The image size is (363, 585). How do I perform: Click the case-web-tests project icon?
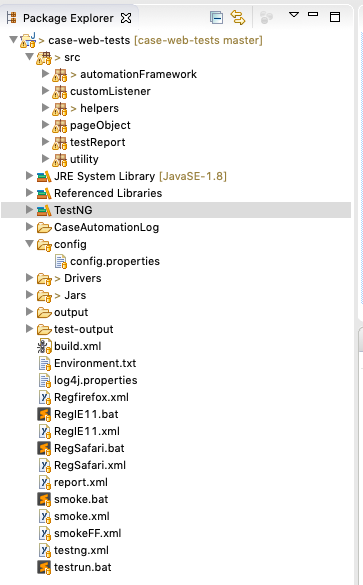click(28, 40)
